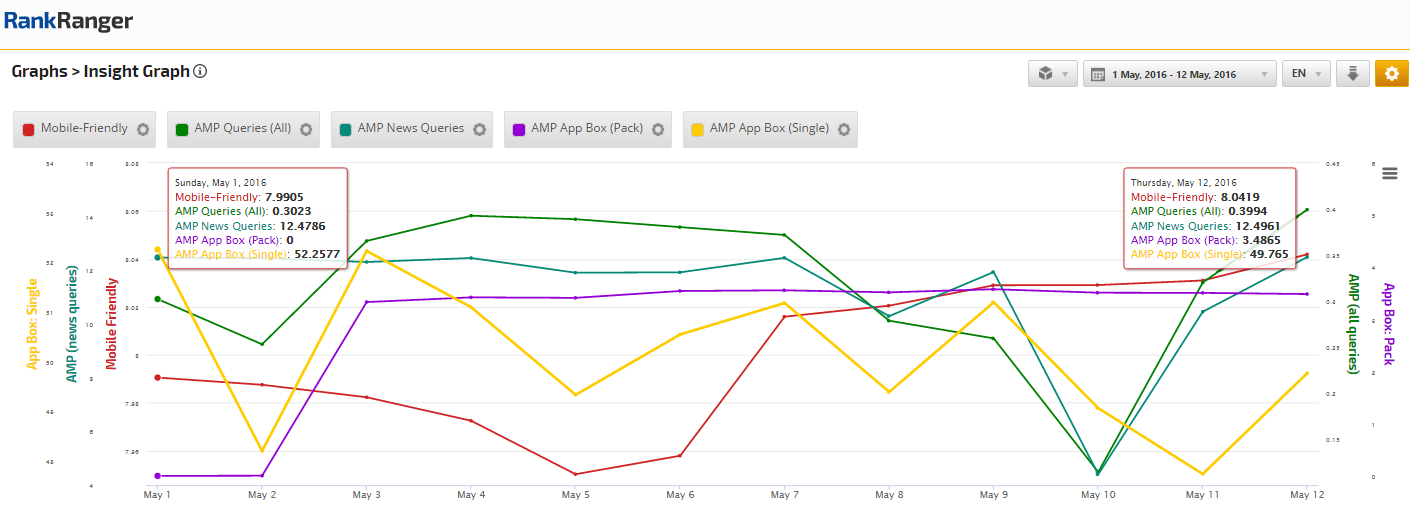Viewport: 1410px width, 525px height.
Task: Open the date range dropdown
Action: [1180, 74]
